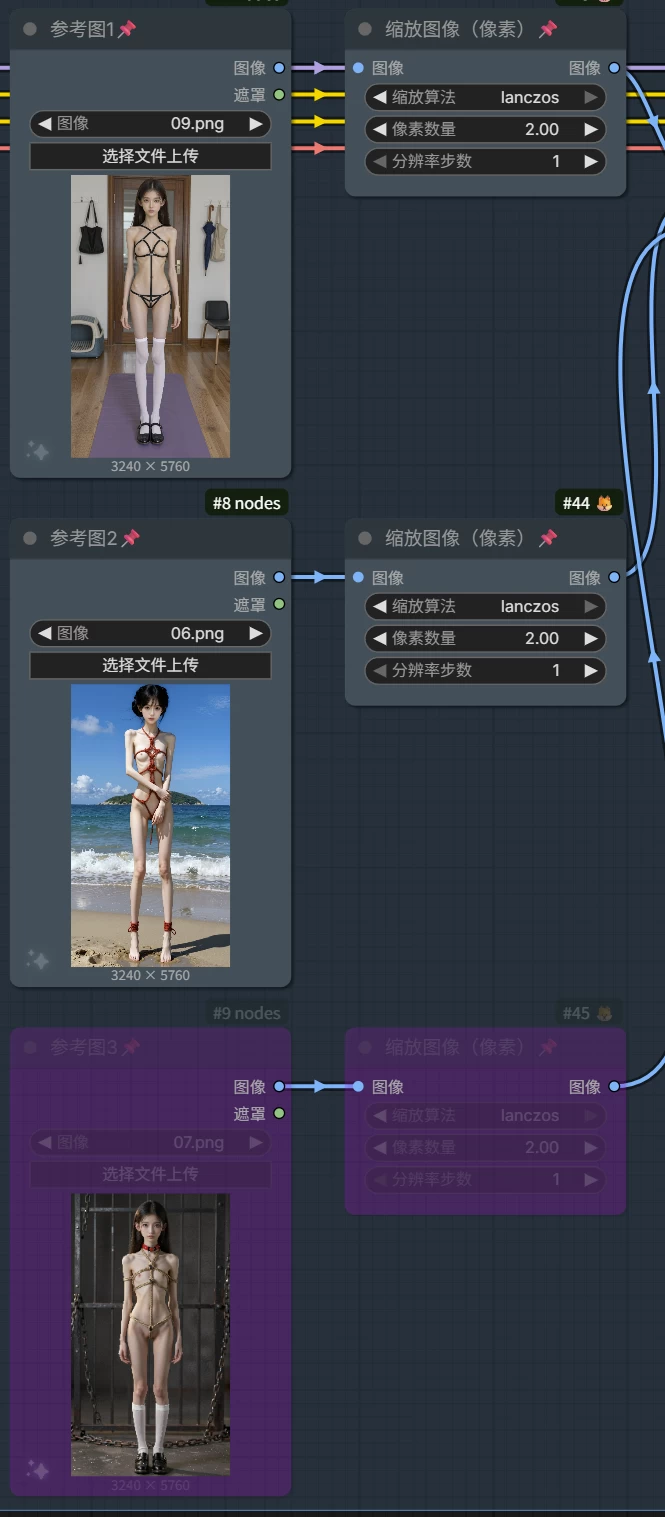Click 图像 output port of 参考图3

(279, 1086)
